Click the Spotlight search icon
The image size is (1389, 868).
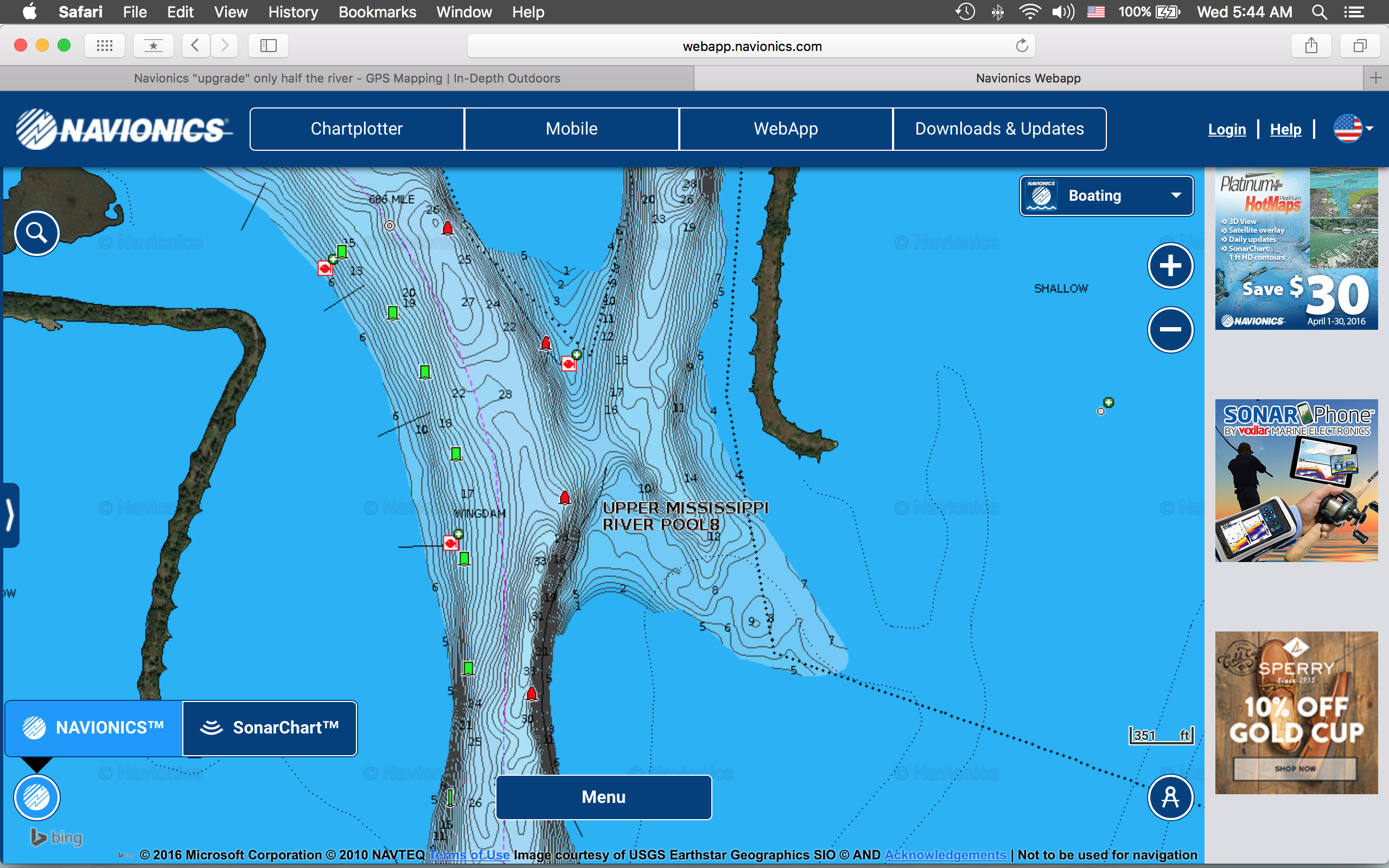pos(1320,12)
